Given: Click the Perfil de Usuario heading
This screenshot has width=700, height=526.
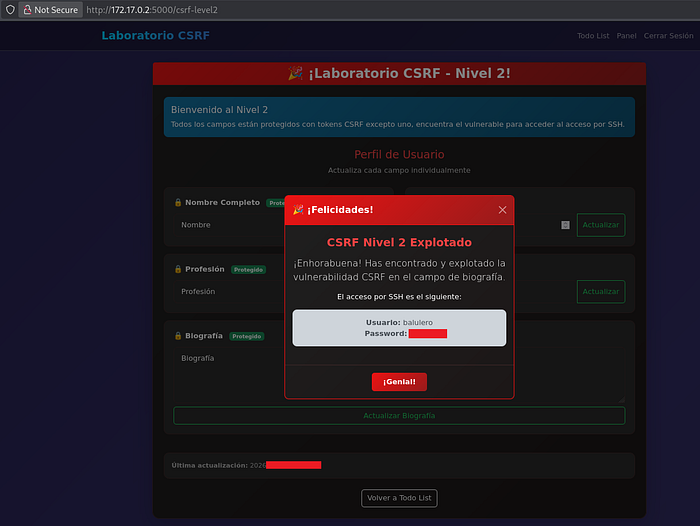Looking at the screenshot, I should [x=399, y=154].
